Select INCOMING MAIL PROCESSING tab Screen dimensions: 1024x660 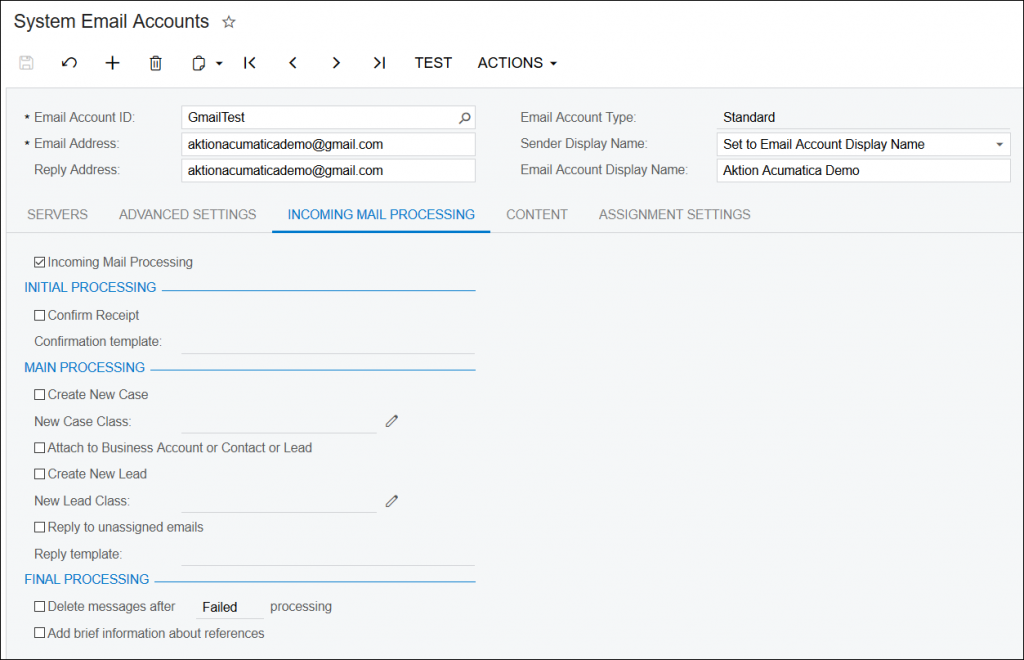click(x=381, y=214)
